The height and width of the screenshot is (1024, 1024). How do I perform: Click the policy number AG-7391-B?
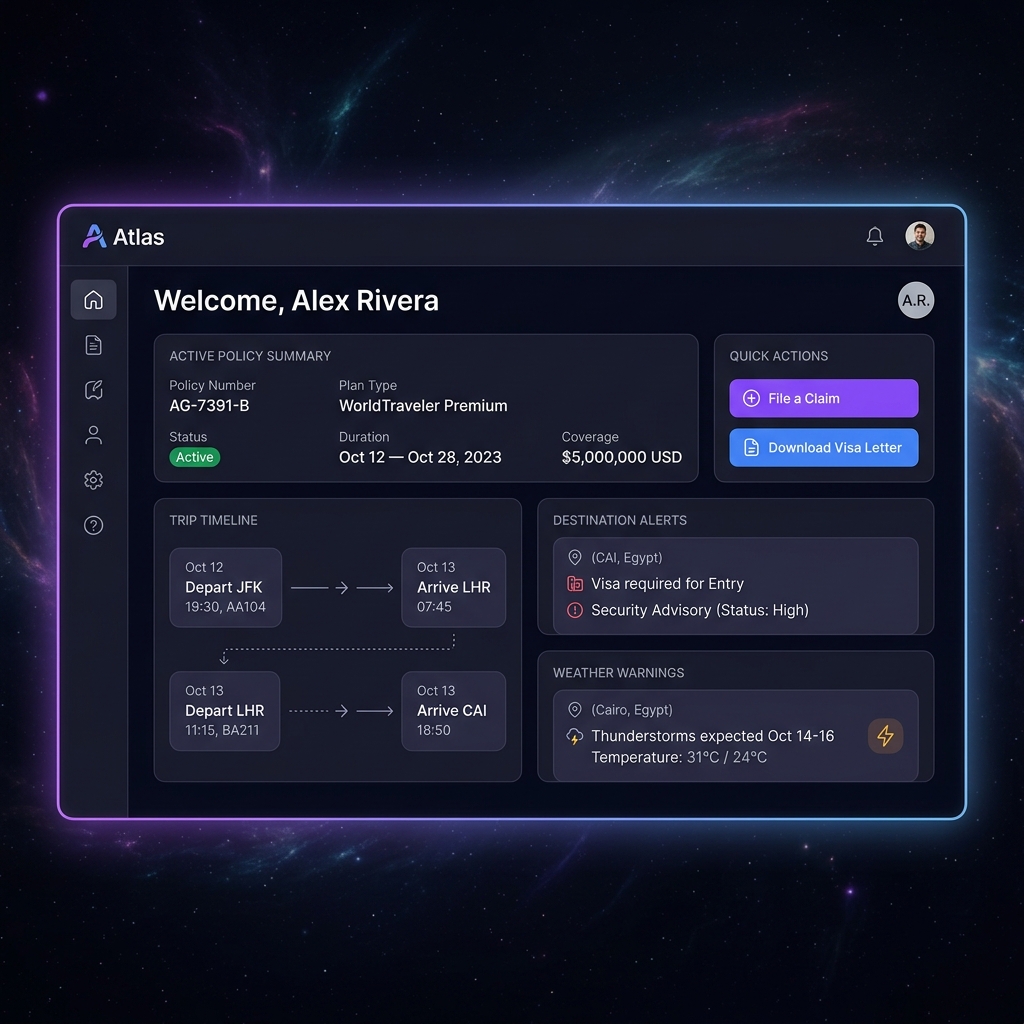[209, 406]
